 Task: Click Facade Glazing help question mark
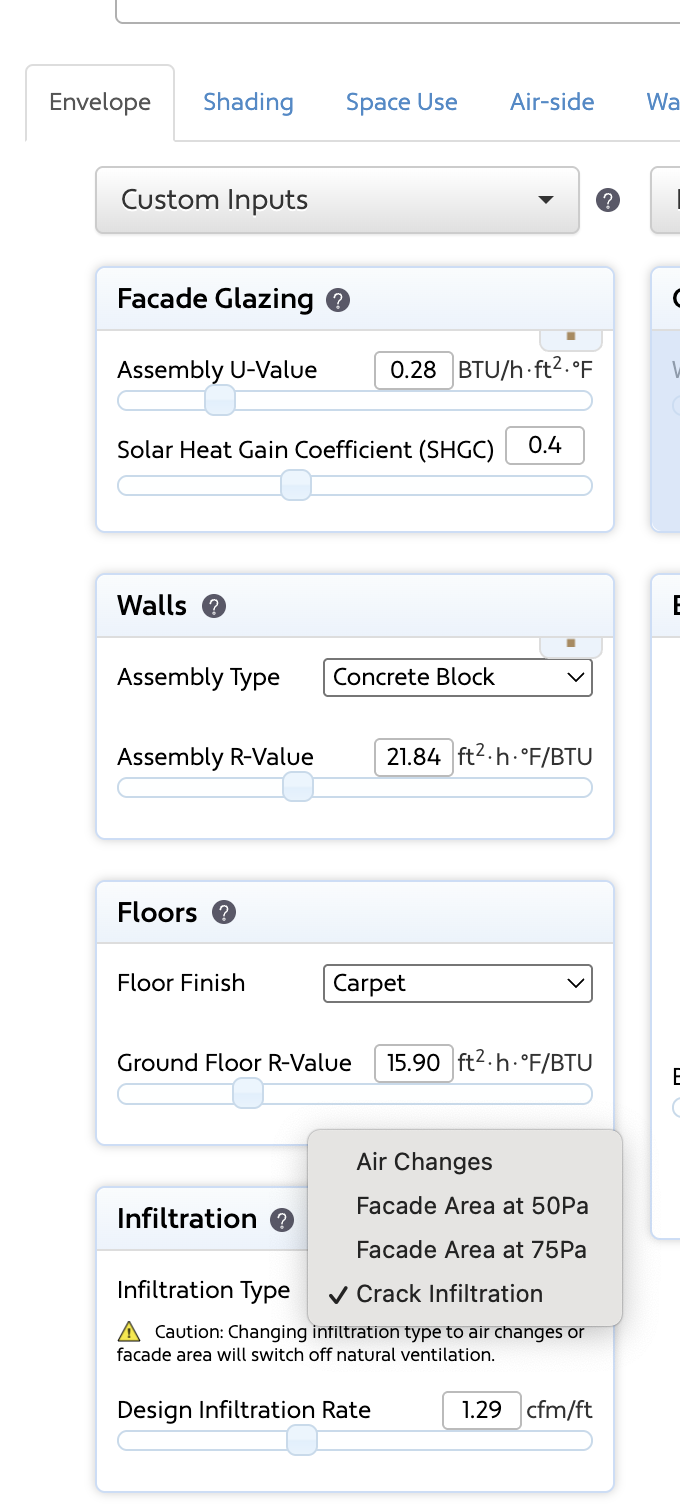pos(338,300)
